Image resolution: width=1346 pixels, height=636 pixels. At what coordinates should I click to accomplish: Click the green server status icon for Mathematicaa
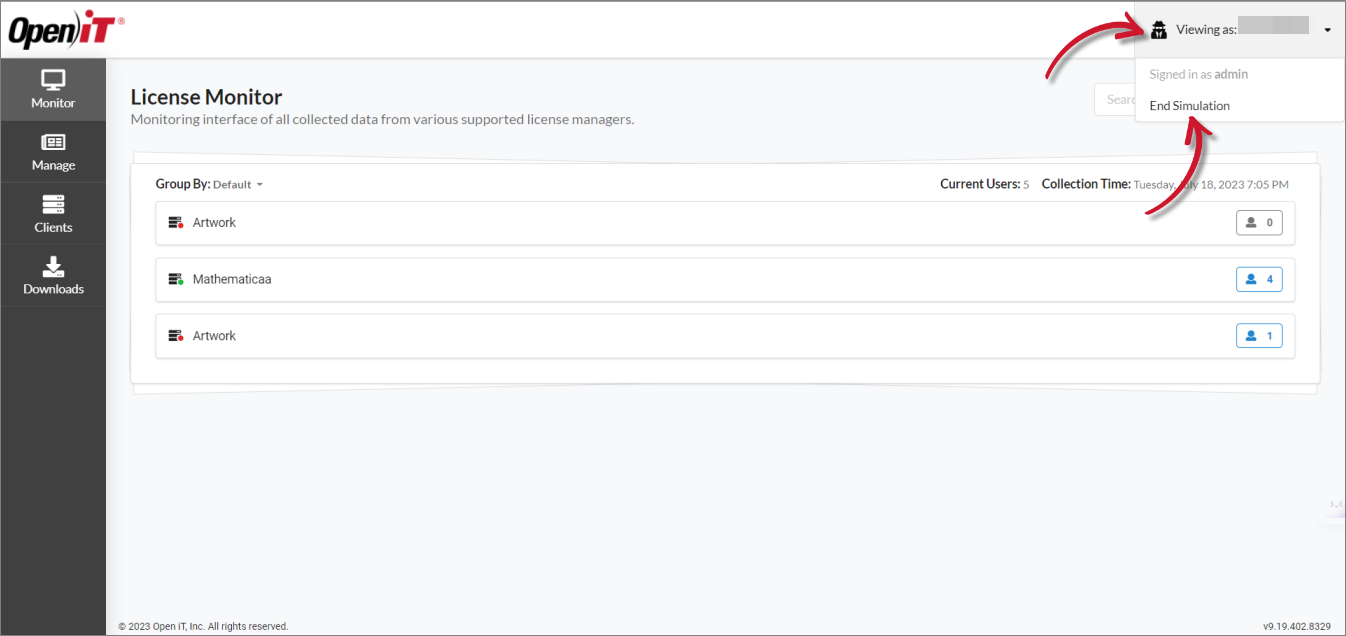click(x=176, y=280)
